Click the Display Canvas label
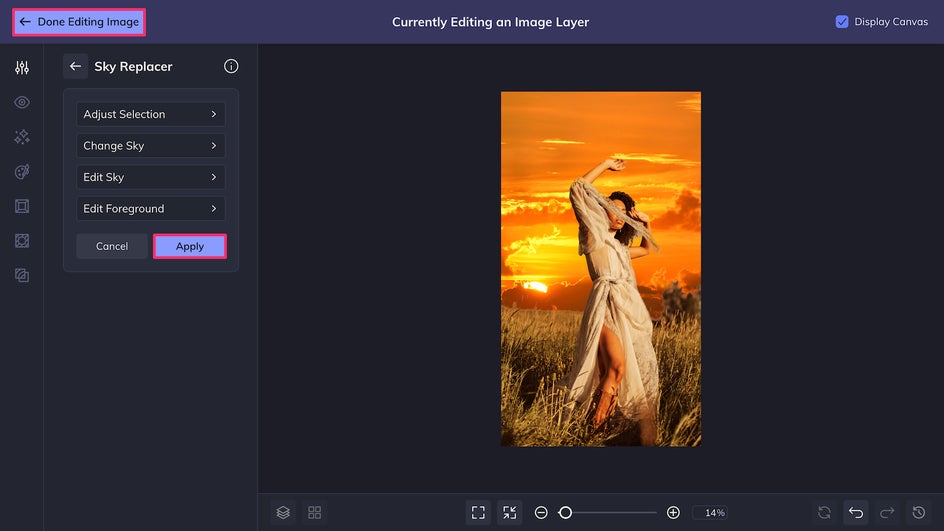The width and height of the screenshot is (944, 531). point(891,22)
